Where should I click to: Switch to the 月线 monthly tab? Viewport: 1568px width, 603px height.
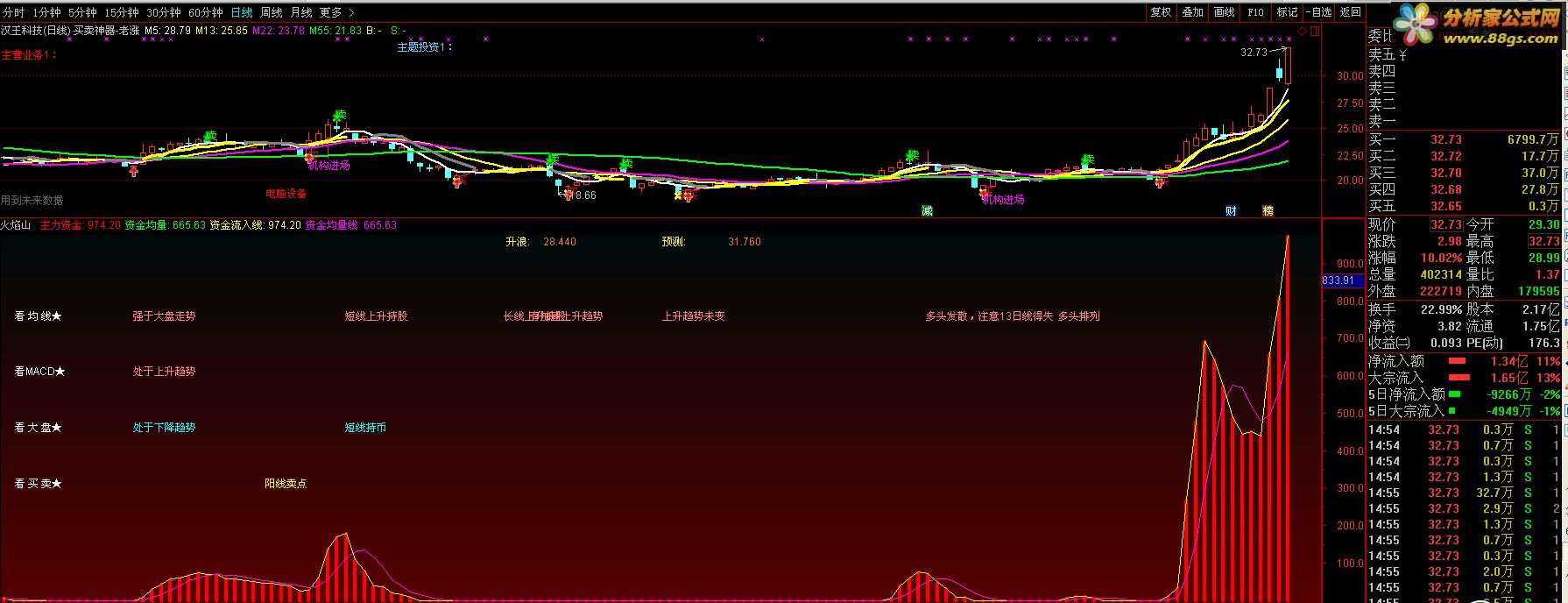[301, 12]
